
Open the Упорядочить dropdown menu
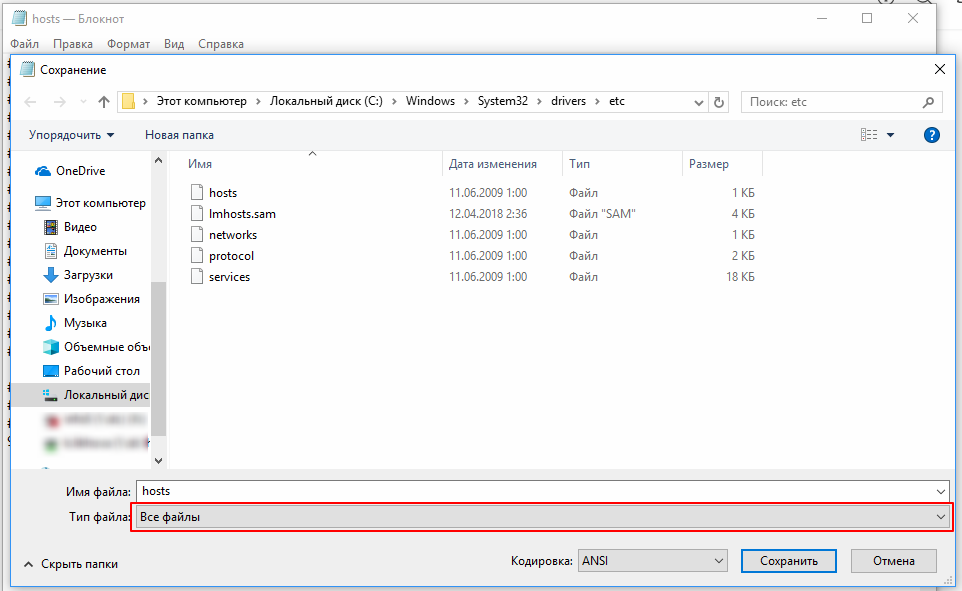click(x=71, y=135)
